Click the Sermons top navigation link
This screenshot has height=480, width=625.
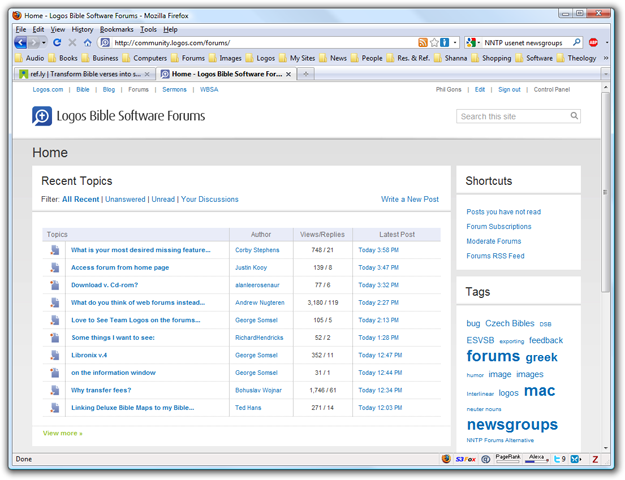point(174,90)
